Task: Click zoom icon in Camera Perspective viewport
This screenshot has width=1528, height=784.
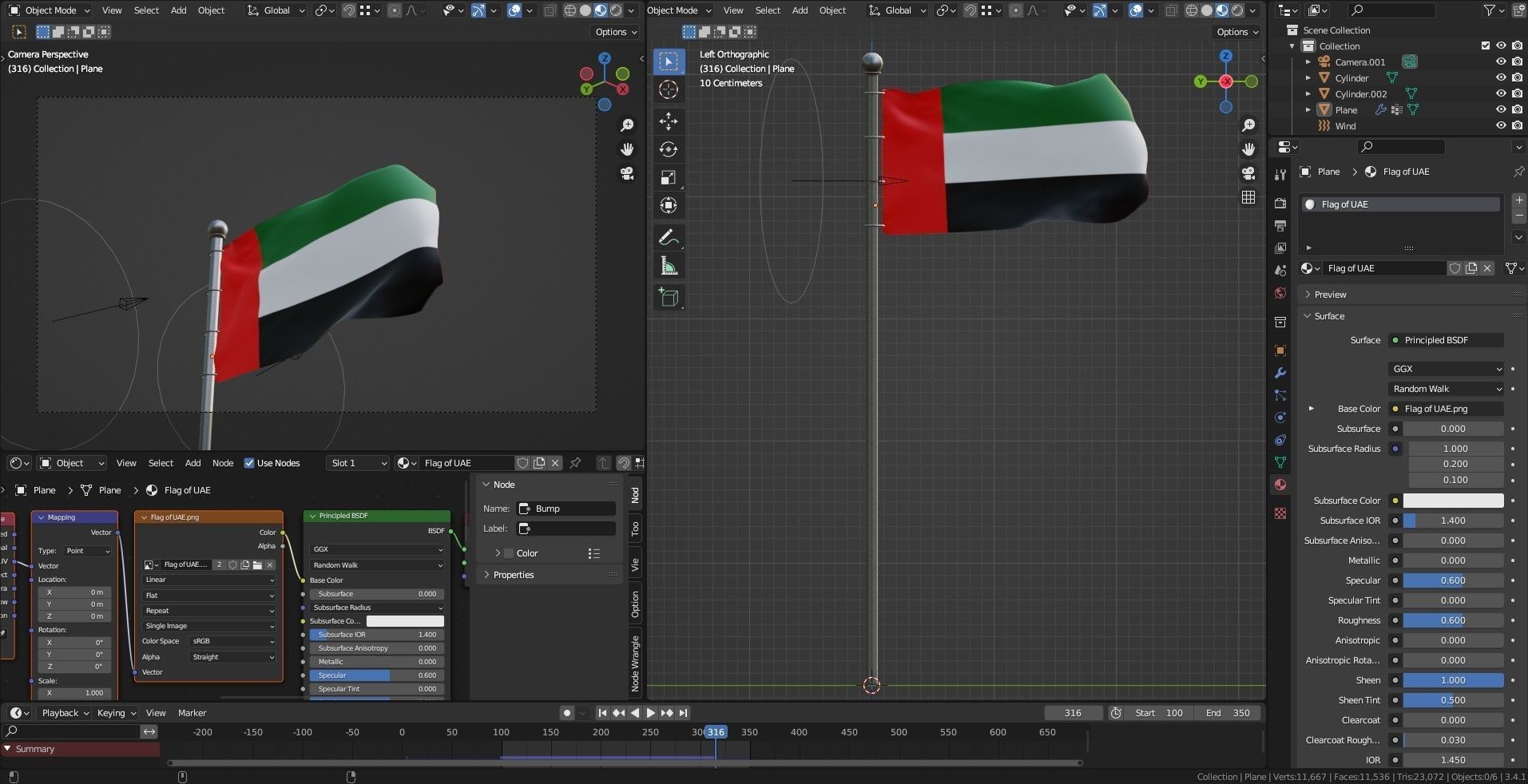Action: point(627,125)
